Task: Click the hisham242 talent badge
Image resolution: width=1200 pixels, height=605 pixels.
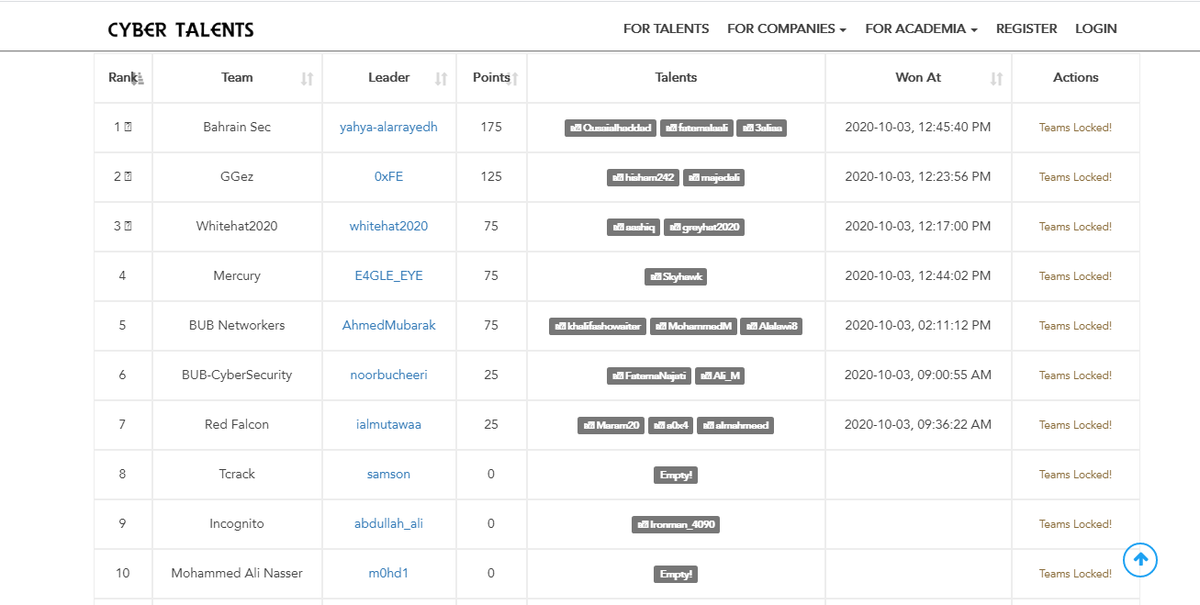Action: pyautogui.click(x=643, y=178)
